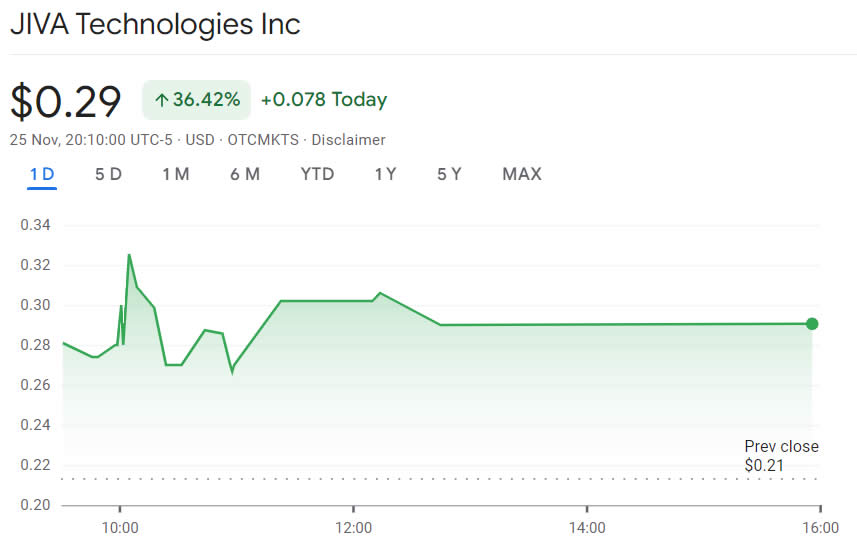This screenshot has width=857, height=558.
Task: Click the OTCMKTS exchange label
Action: coord(263,140)
